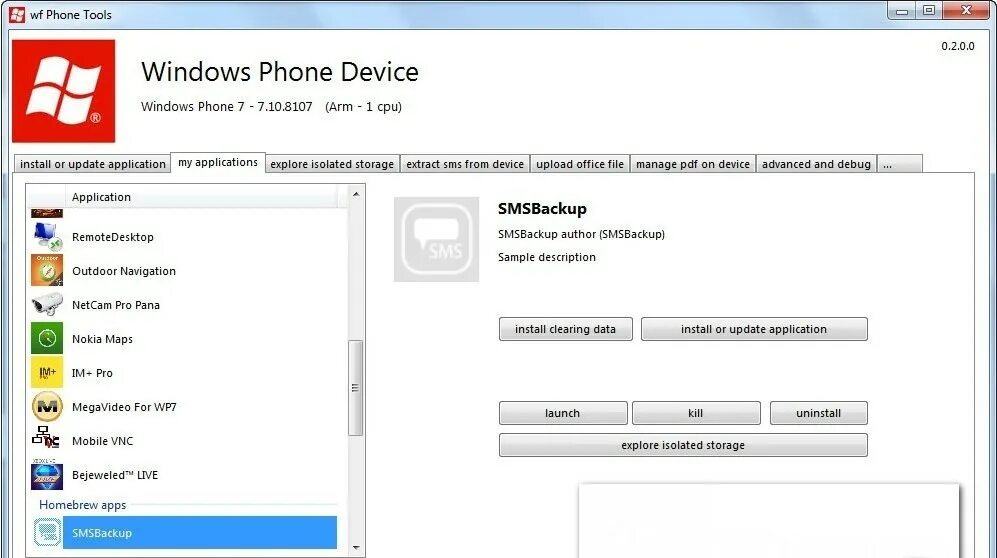Viewport: 997px width, 558px height.
Task: Select Bejeweled LIVE in the list
Action: pyautogui.click(x=115, y=475)
